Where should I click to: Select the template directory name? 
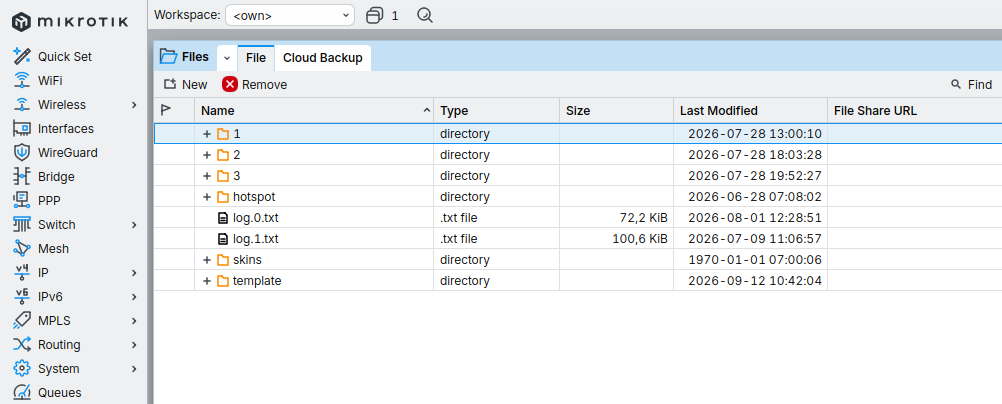coord(257,281)
